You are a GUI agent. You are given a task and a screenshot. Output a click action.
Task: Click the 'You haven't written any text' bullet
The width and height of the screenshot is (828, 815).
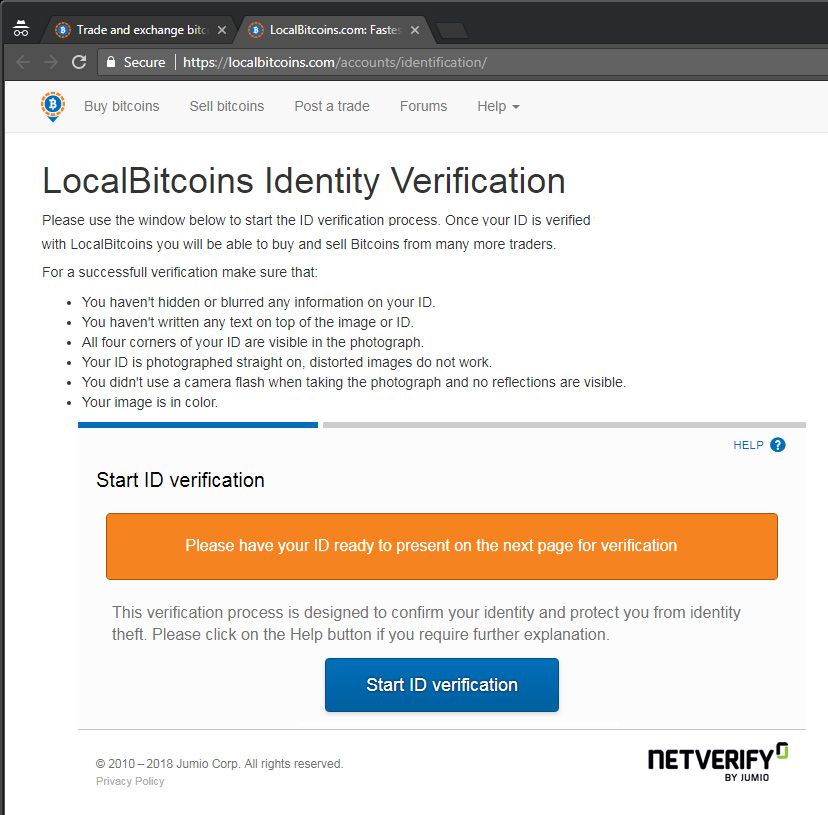pyautogui.click(x=247, y=322)
